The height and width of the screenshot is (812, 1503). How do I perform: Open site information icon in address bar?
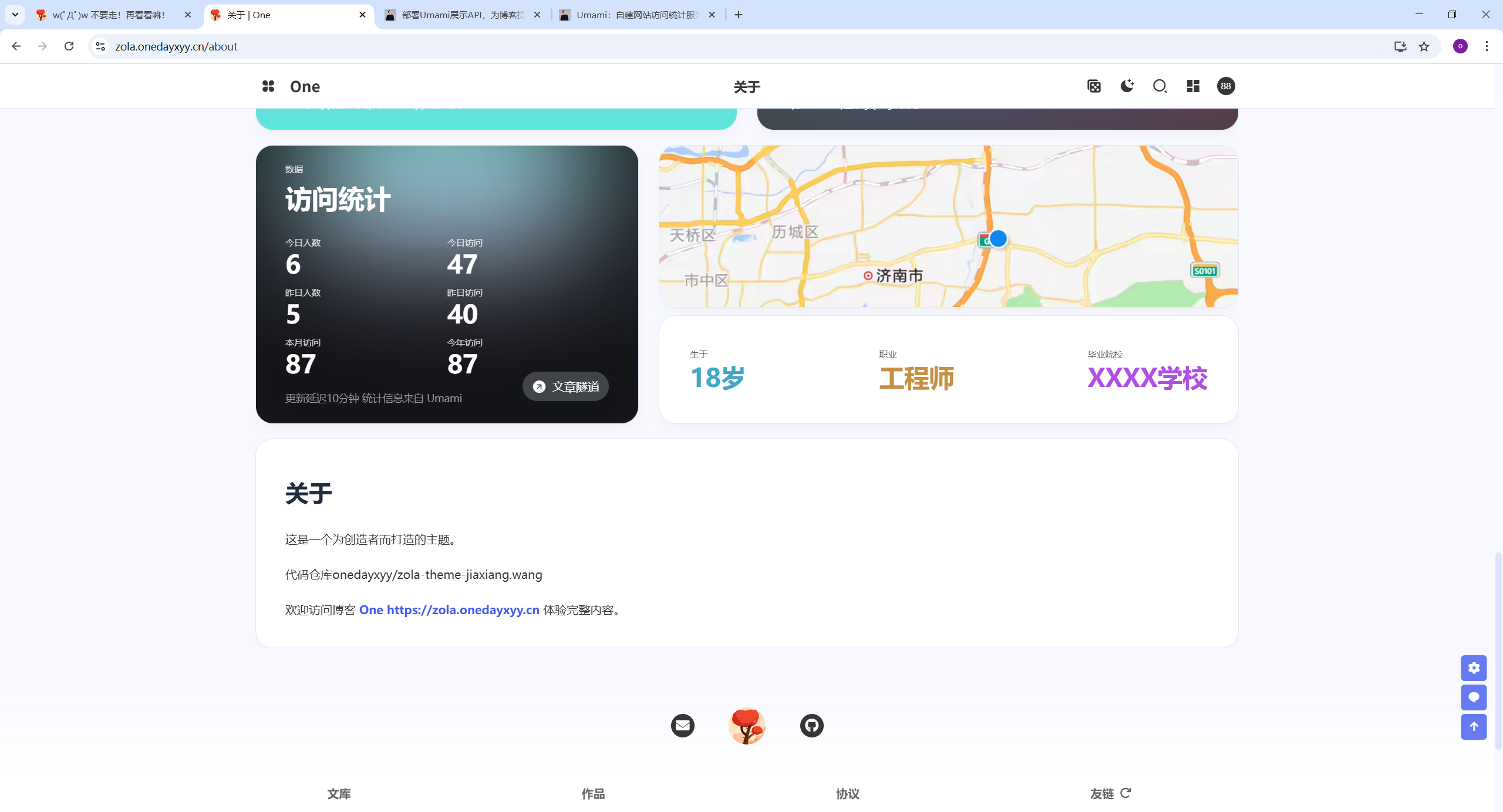pos(100,46)
